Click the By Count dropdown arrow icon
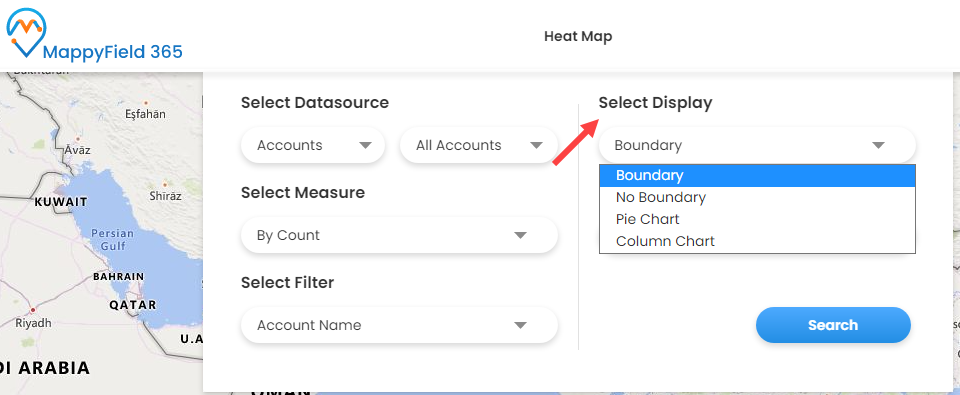The width and height of the screenshot is (960, 395). (520, 235)
